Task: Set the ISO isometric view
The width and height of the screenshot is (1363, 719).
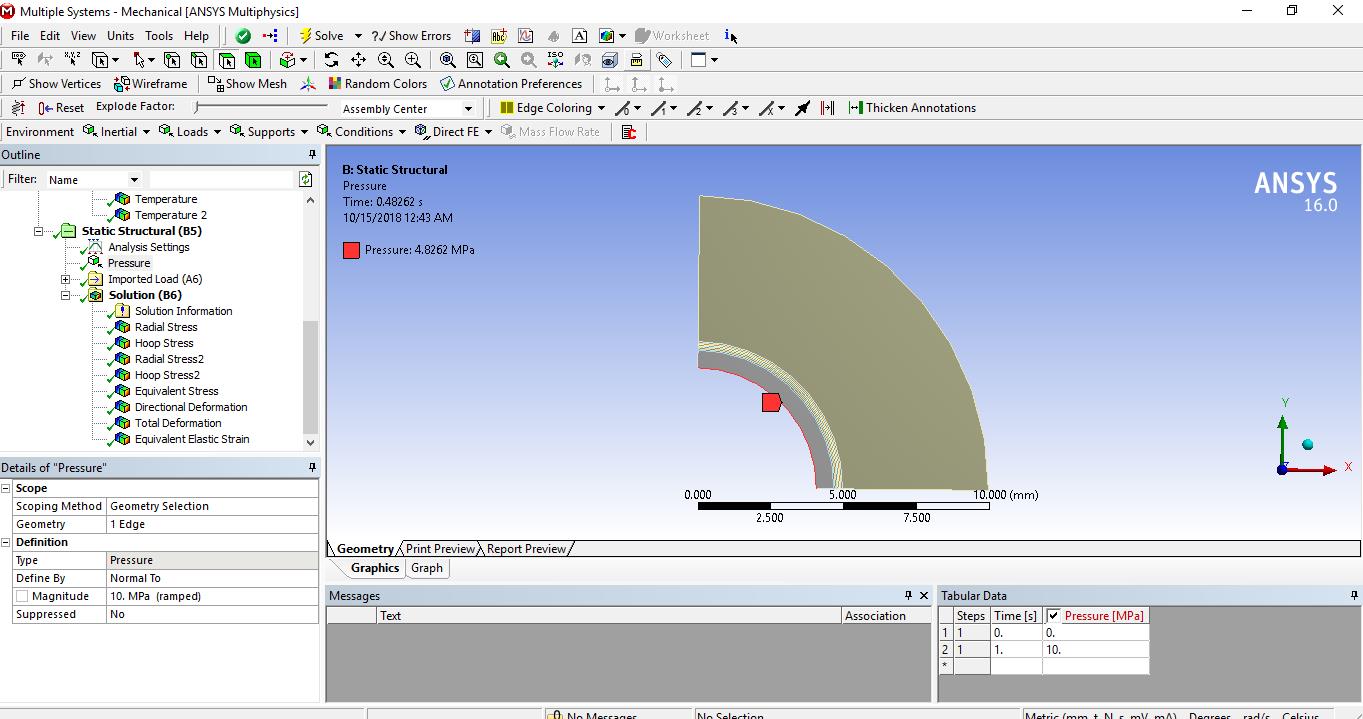Action: click(x=555, y=60)
